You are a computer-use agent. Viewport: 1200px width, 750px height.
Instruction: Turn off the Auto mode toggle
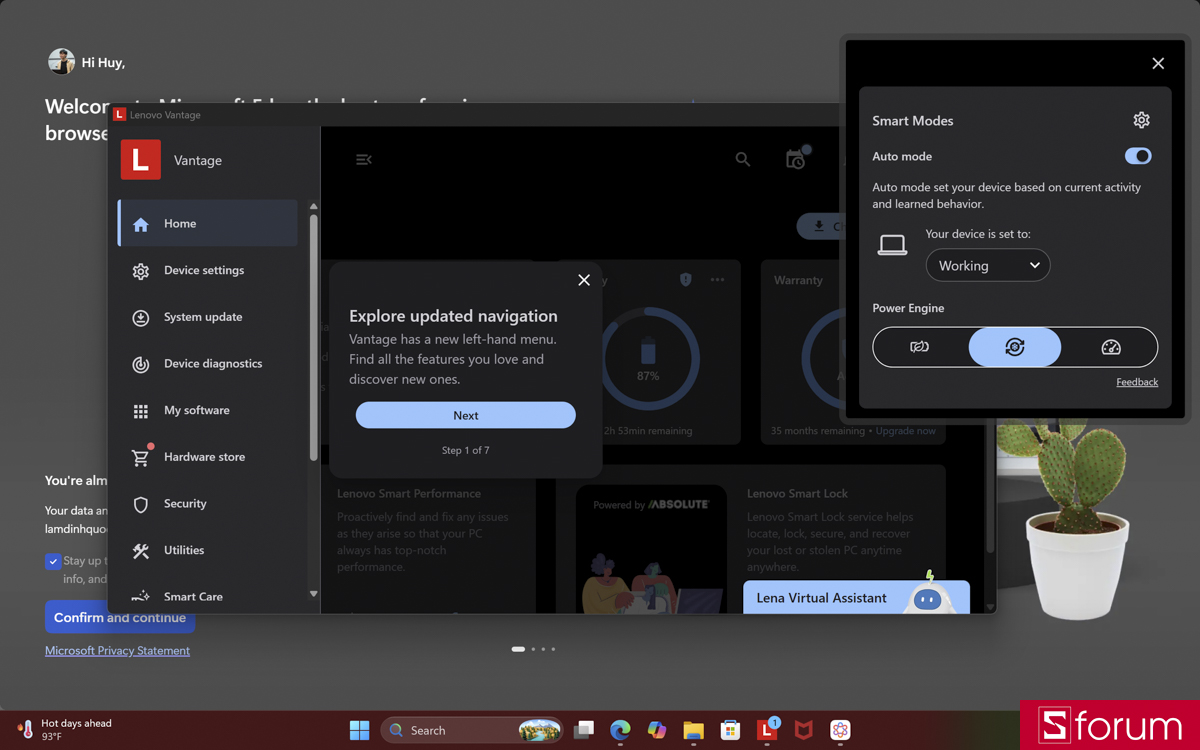(x=1138, y=156)
